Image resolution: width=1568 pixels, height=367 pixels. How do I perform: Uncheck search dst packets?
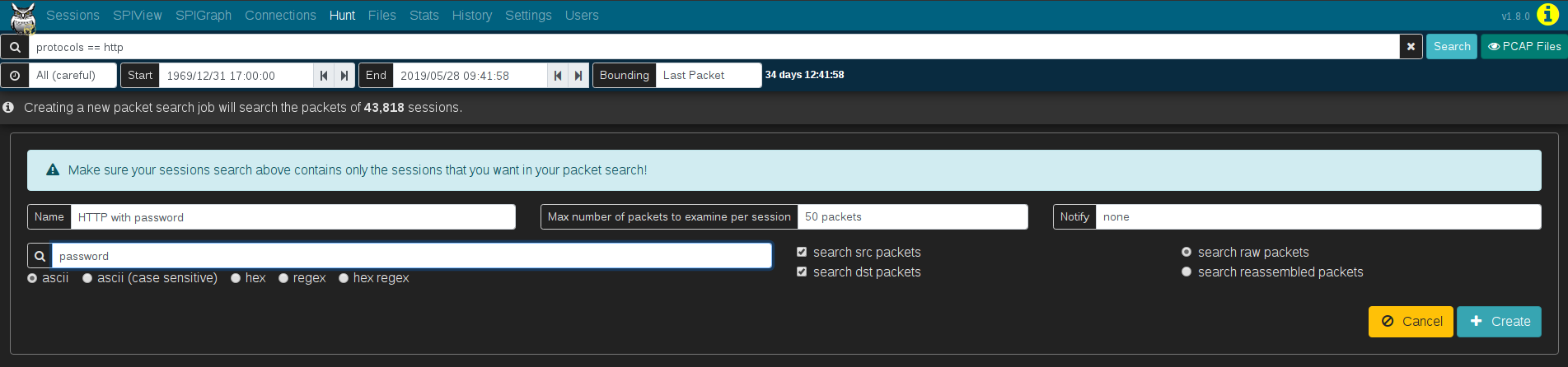[x=802, y=272]
